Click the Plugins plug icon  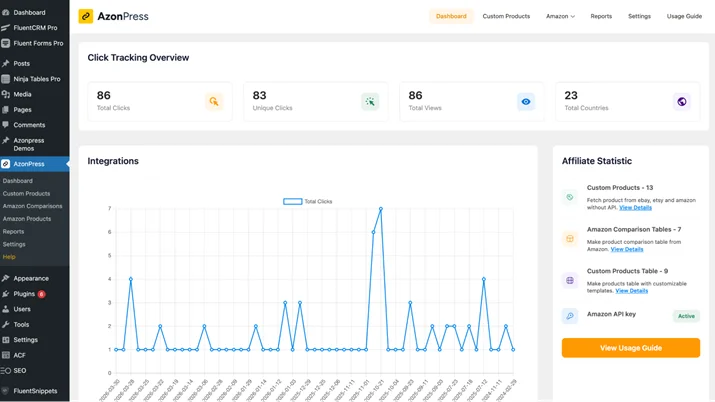click(5, 294)
